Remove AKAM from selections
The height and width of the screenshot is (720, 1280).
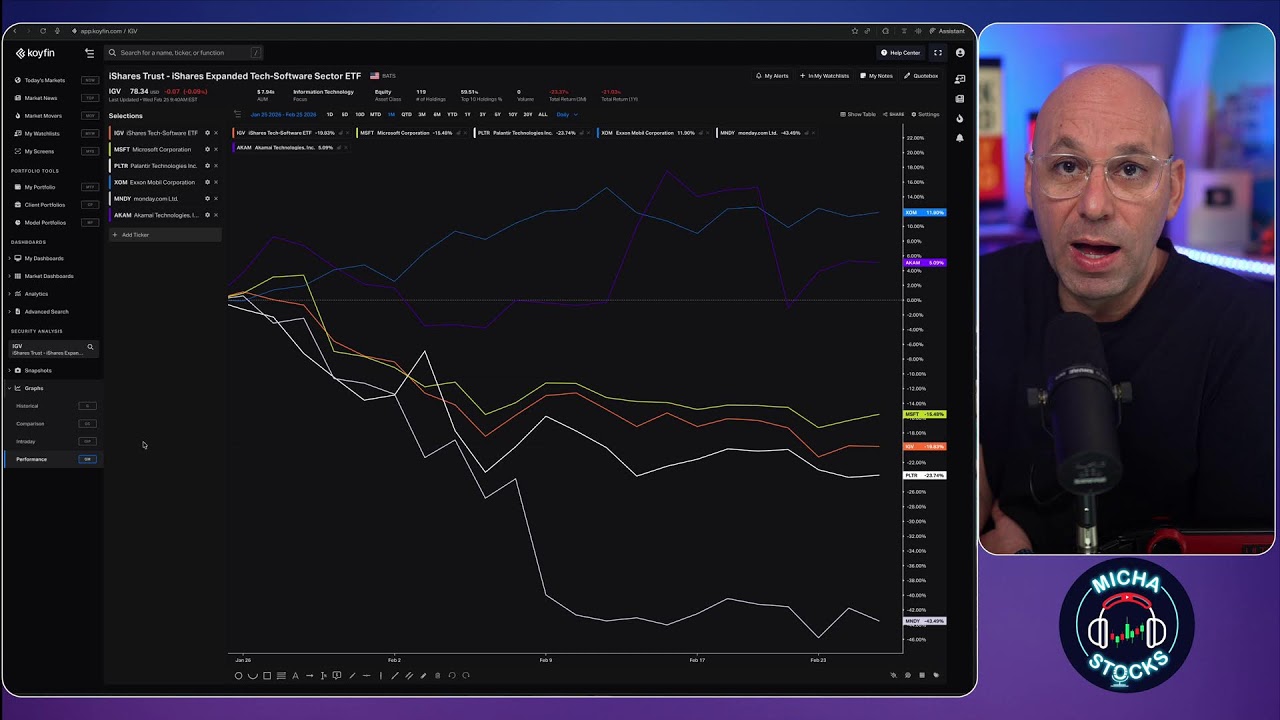coord(216,215)
